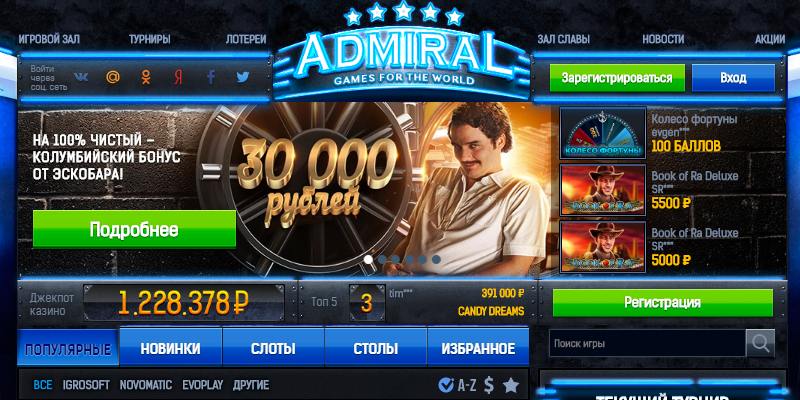The width and height of the screenshot is (800, 400).
Task: Open the Колесо фортуны game thumbnail
Action: click(x=603, y=133)
